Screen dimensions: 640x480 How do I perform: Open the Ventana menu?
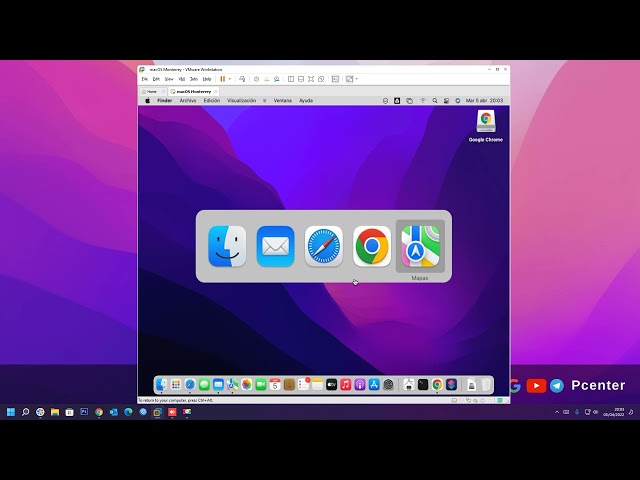tap(282, 100)
